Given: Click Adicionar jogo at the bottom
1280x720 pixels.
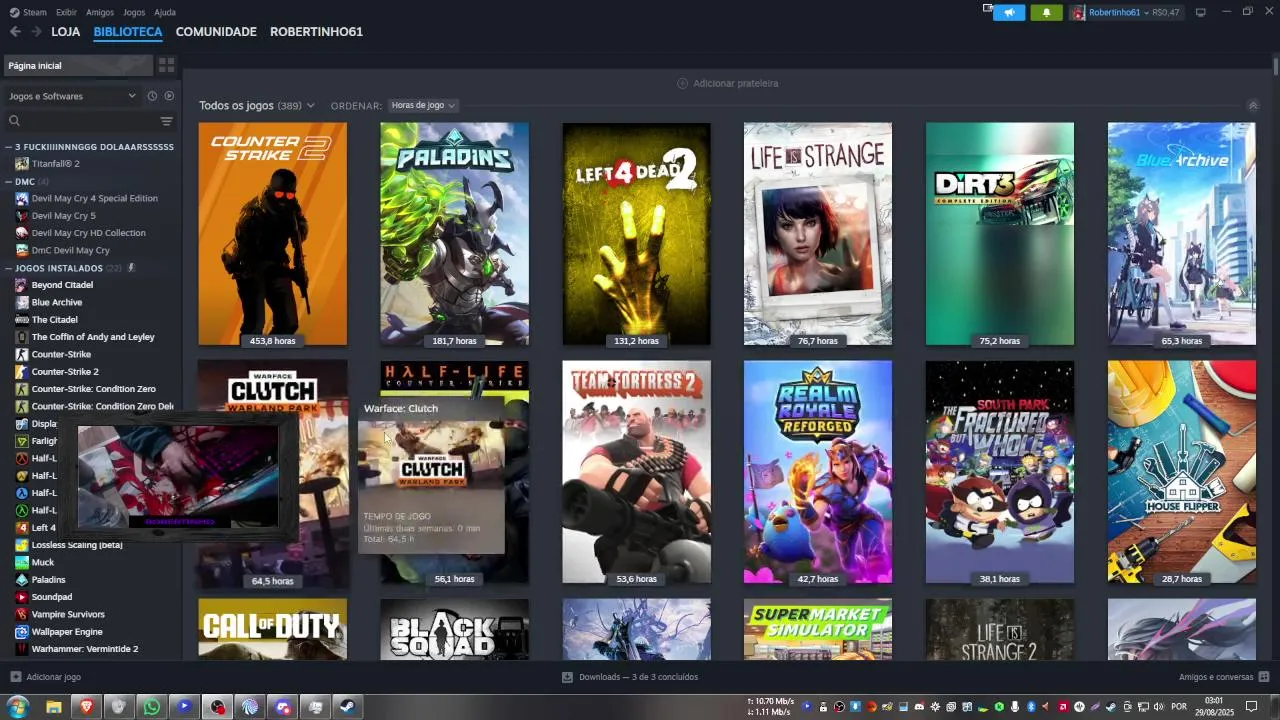Looking at the screenshot, I should (x=45, y=677).
